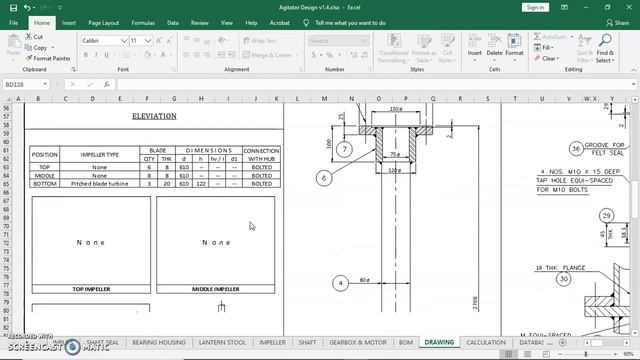Click Merge & Center button
The width and height of the screenshot is (640, 360).
(268, 55)
